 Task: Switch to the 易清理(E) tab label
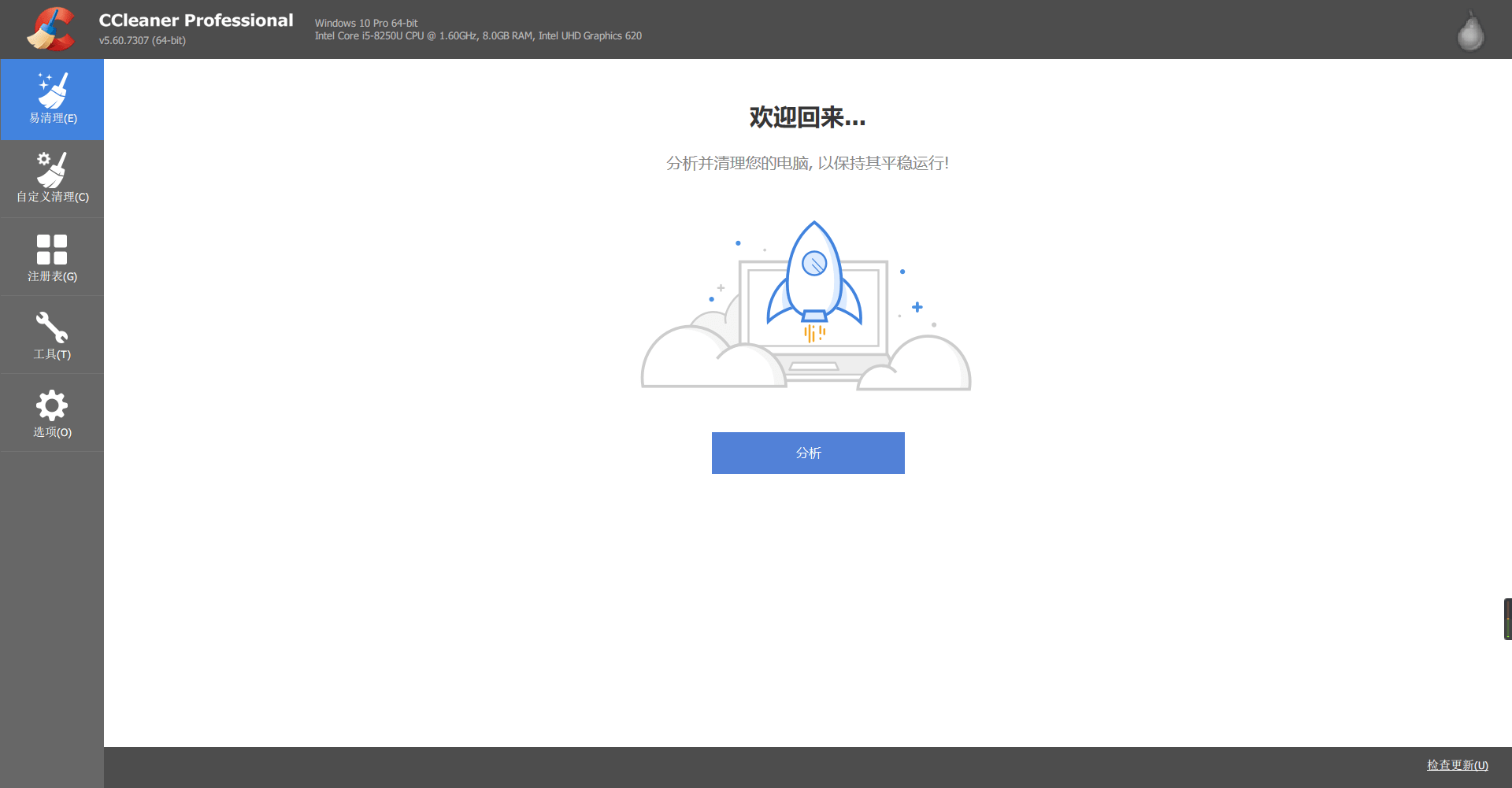53,118
